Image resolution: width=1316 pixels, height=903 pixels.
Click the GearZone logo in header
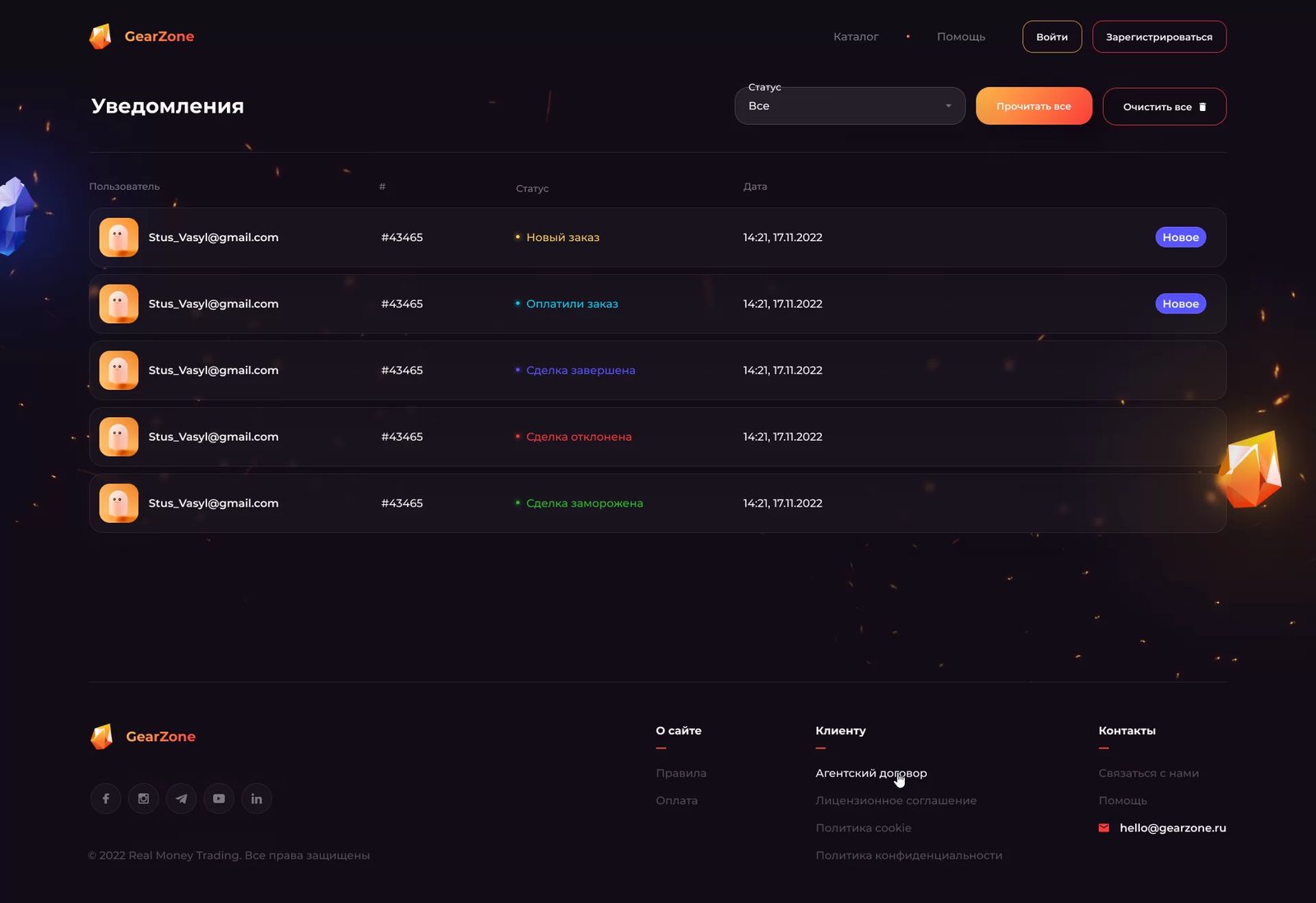click(141, 36)
